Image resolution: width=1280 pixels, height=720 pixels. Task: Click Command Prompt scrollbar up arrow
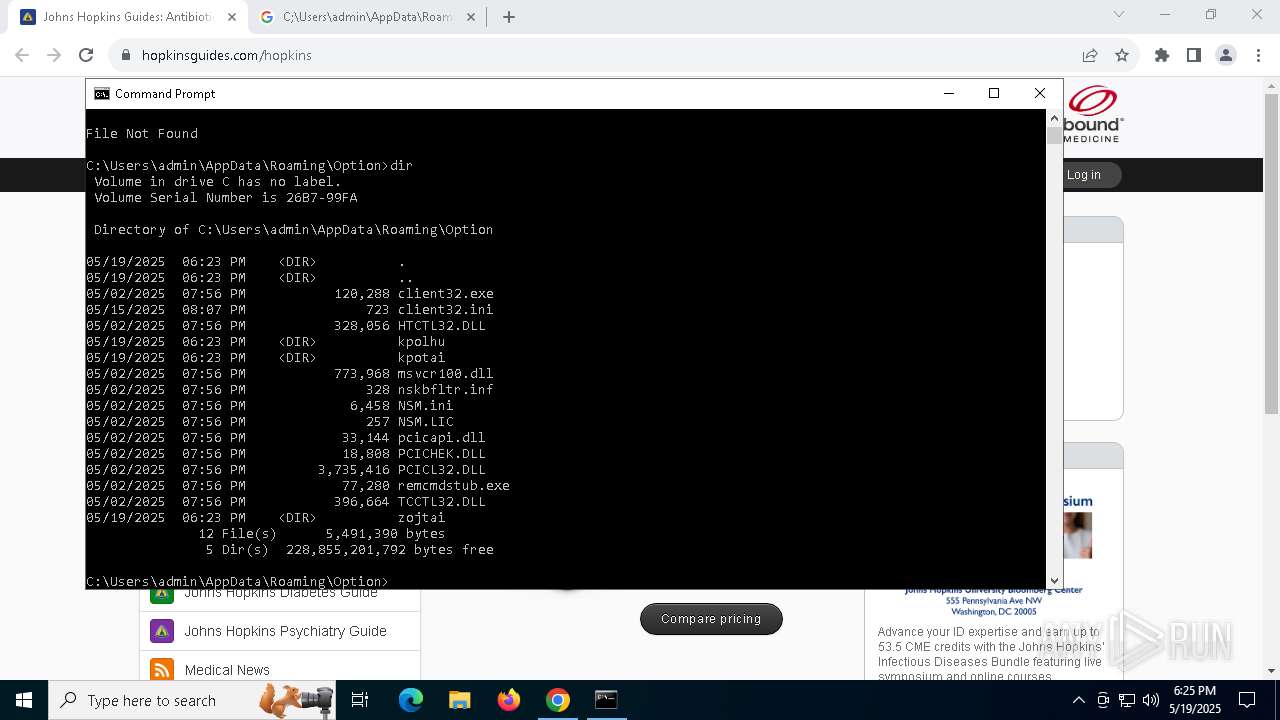point(1054,117)
